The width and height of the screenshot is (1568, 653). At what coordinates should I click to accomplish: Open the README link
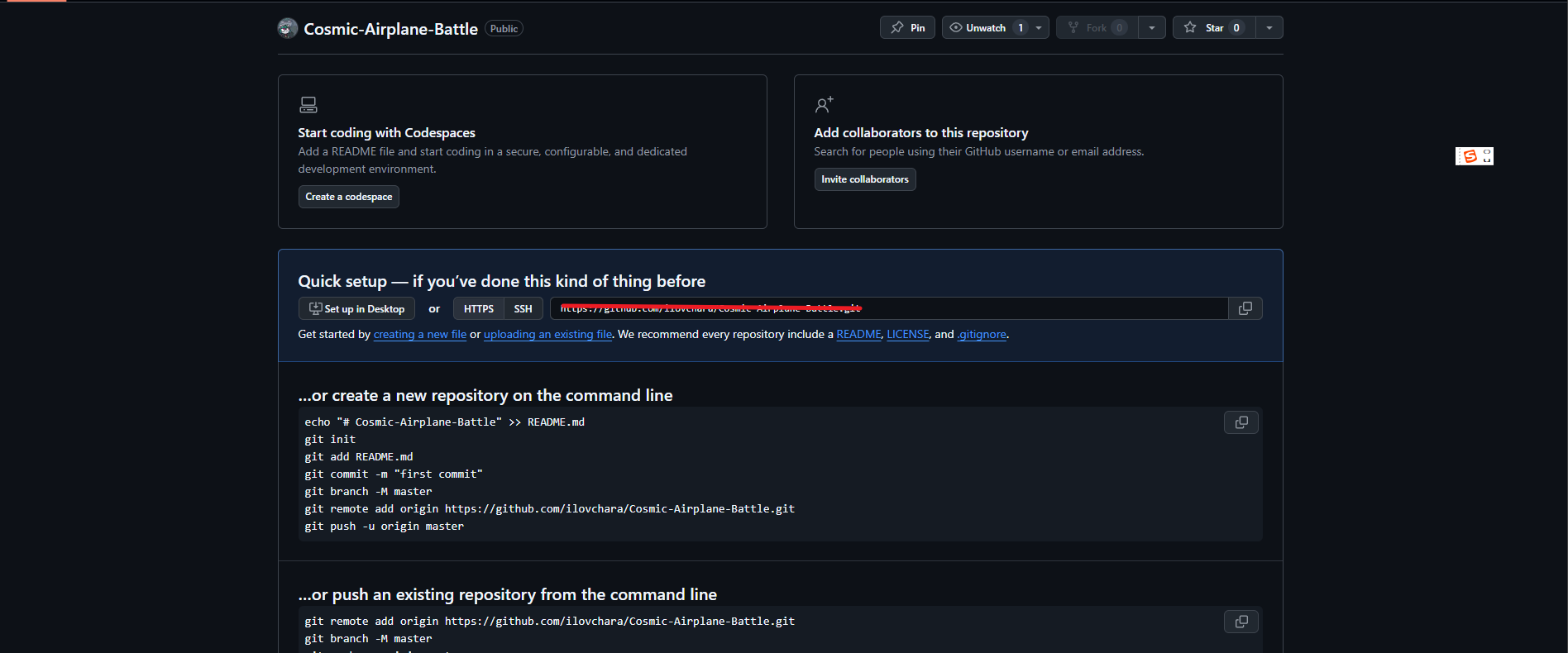pos(858,335)
